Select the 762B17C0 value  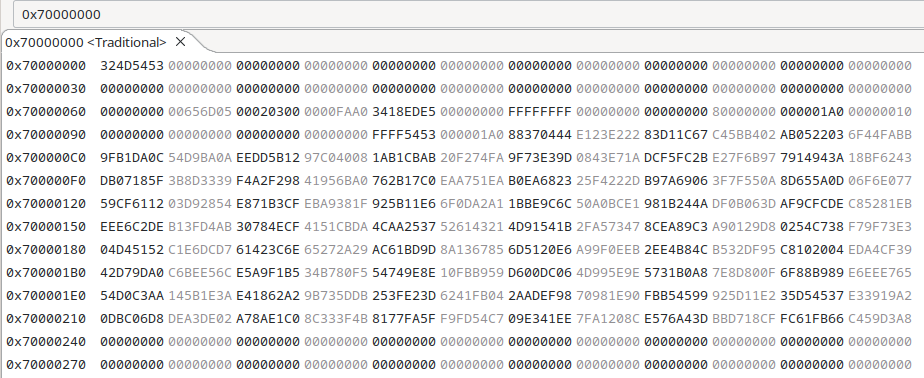404,180
